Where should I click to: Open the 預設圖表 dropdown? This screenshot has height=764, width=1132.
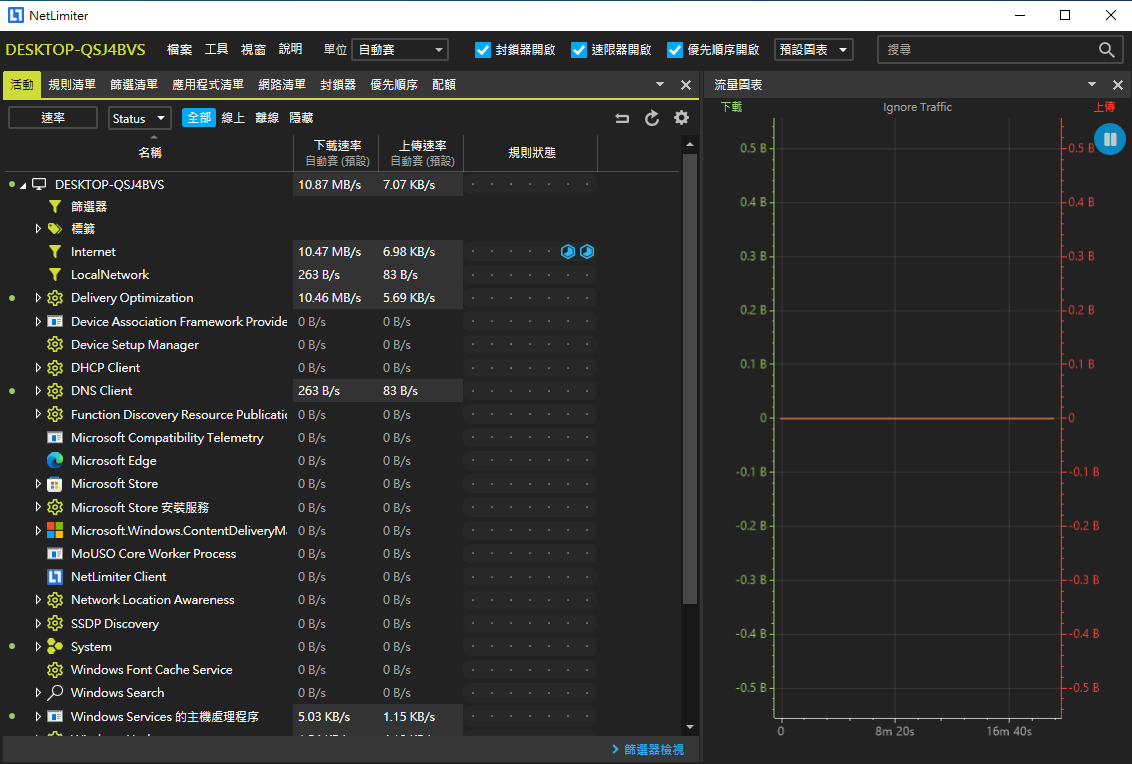click(814, 50)
